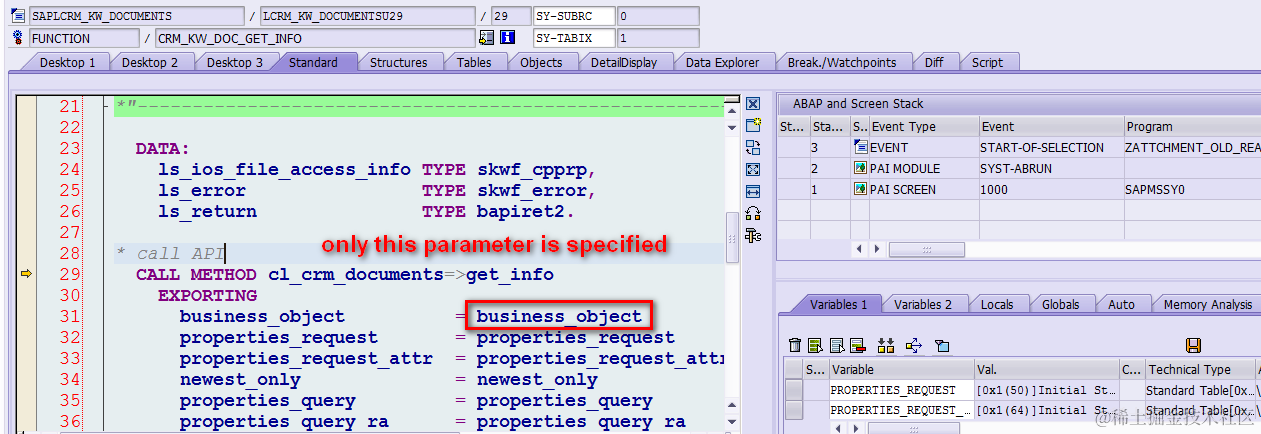Click the gear icon next to FUNCTION
The width and height of the screenshot is (1261, 434).
[x=18, y=38]
